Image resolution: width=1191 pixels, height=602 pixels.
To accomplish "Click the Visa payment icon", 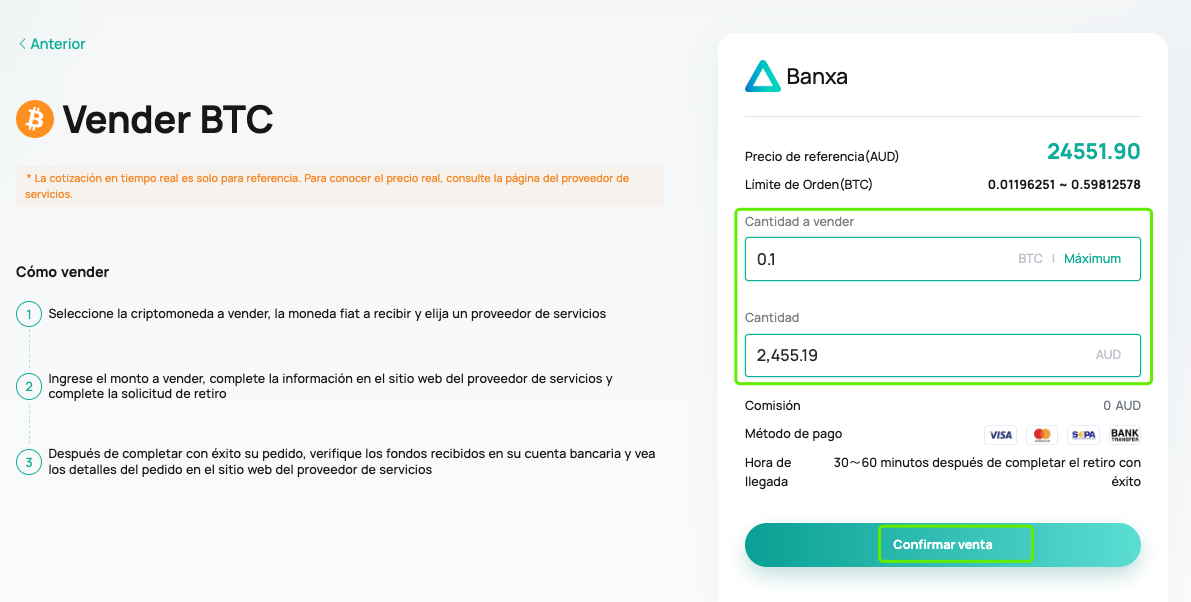I will pos(1000,435).
